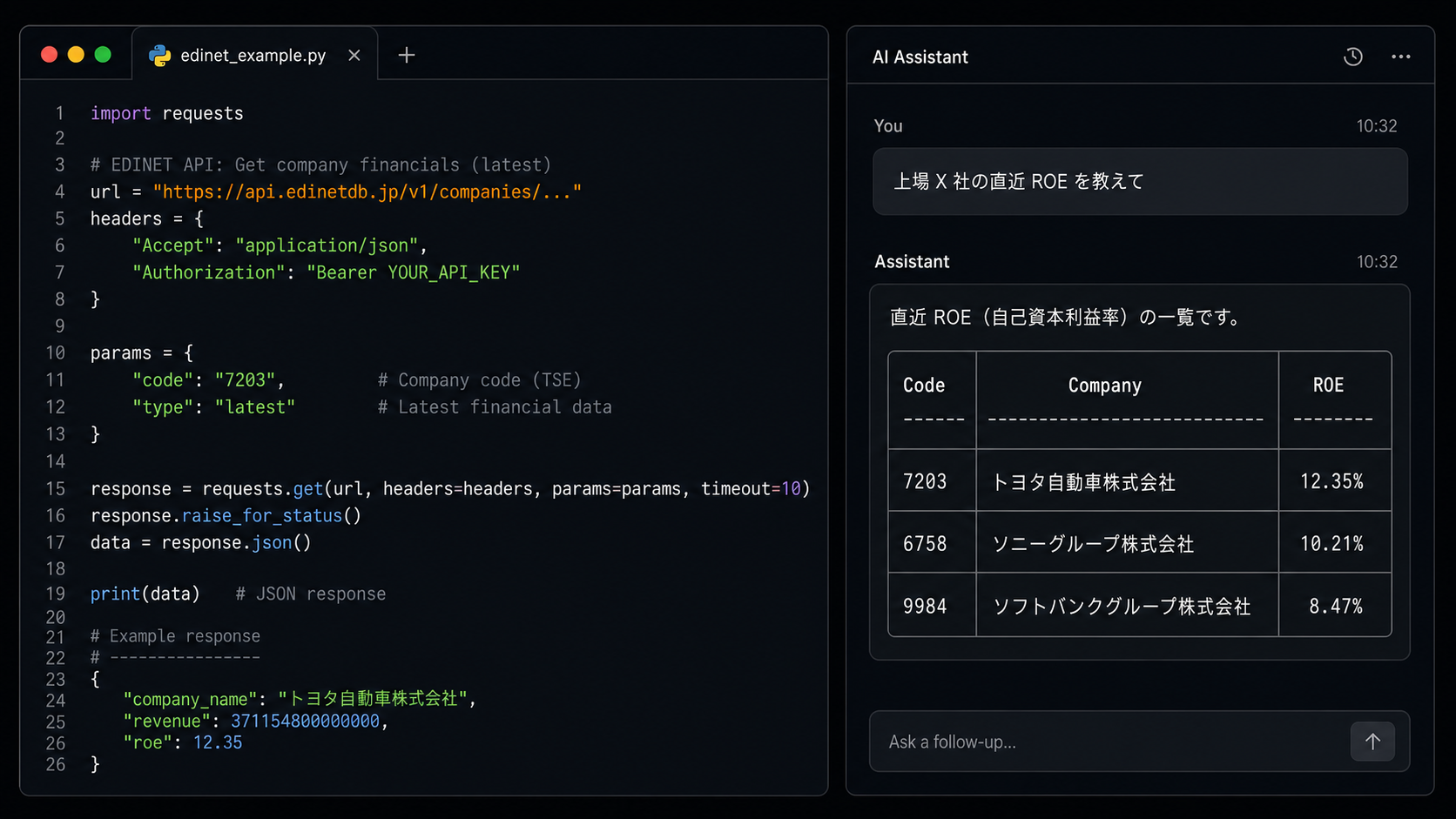Click the API URL string on line 4
The height and width of the screenshot is (819, 1456).
pos(367,192)
